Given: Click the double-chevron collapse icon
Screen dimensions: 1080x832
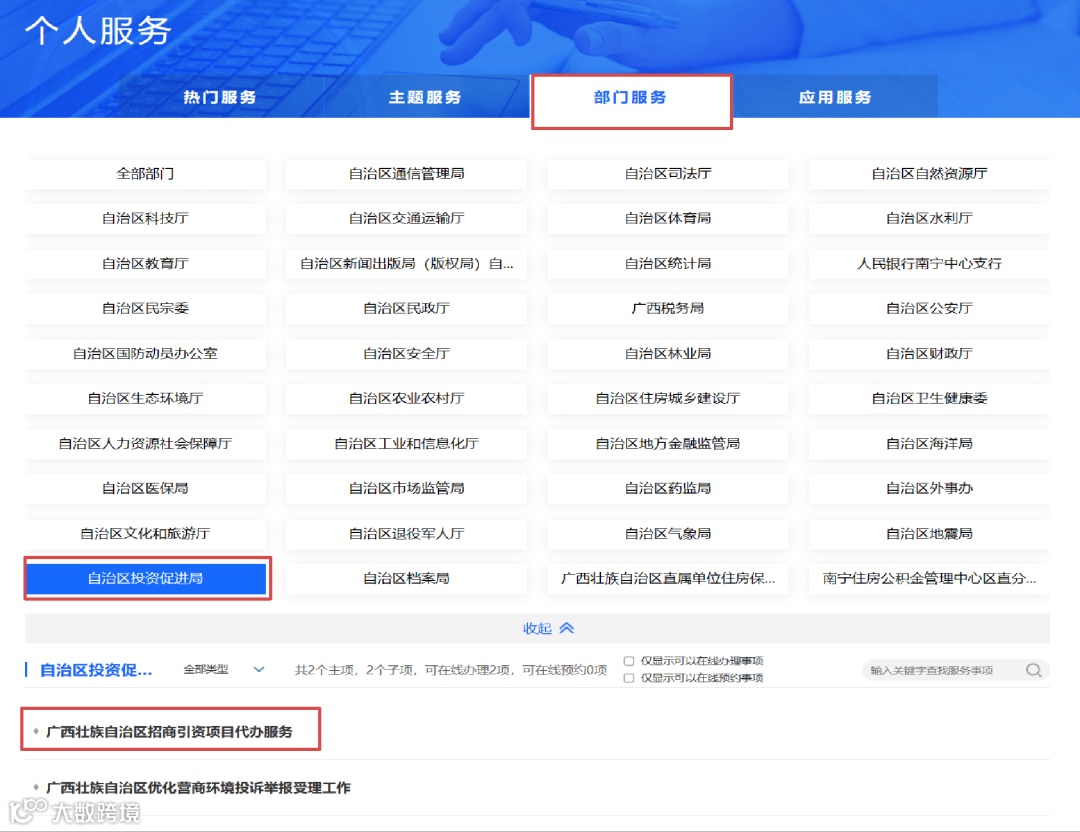Looking at the screenshot, I should coord(566,628).
